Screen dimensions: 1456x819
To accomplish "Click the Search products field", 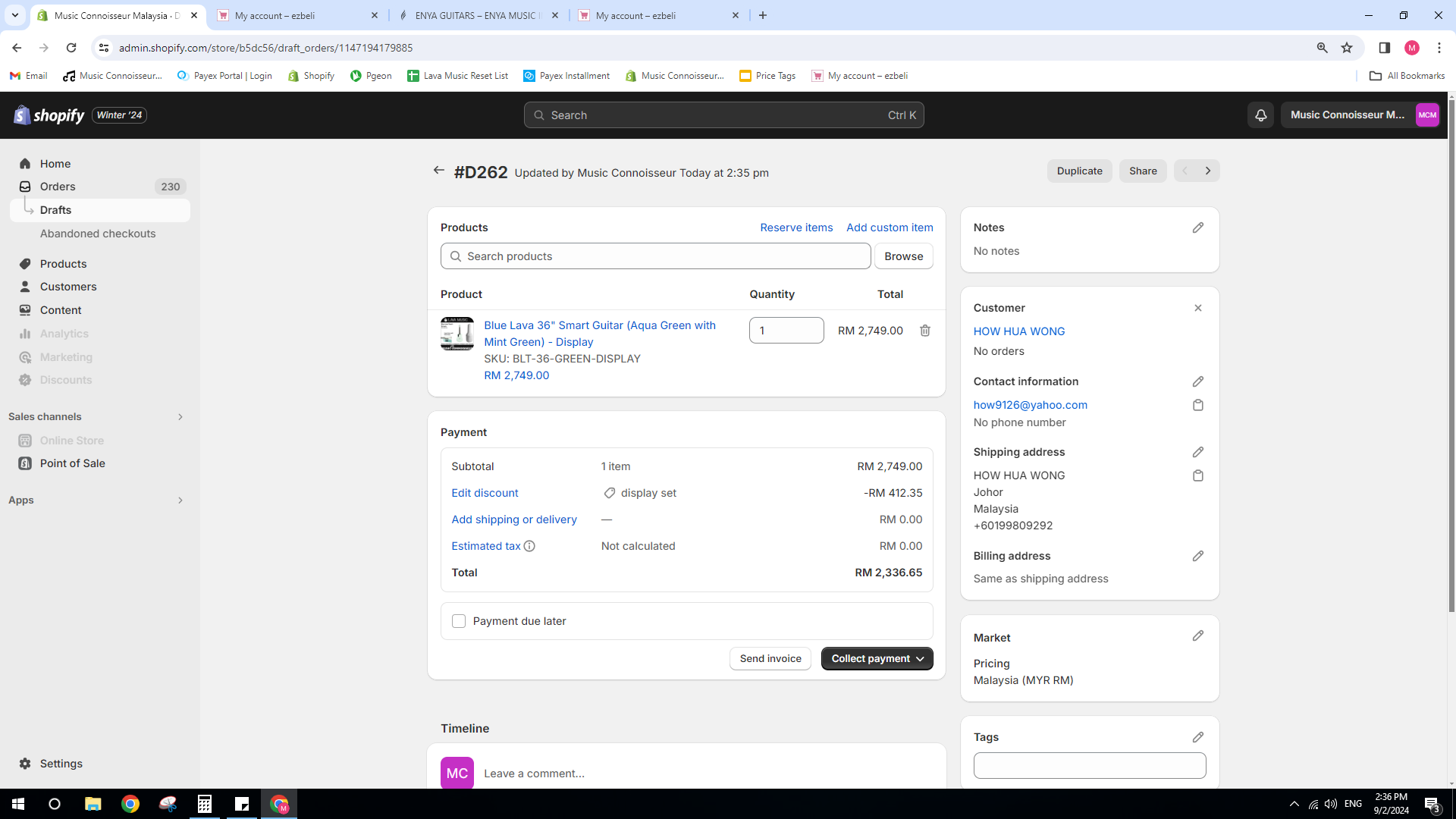I will click(x=655, y=256).
